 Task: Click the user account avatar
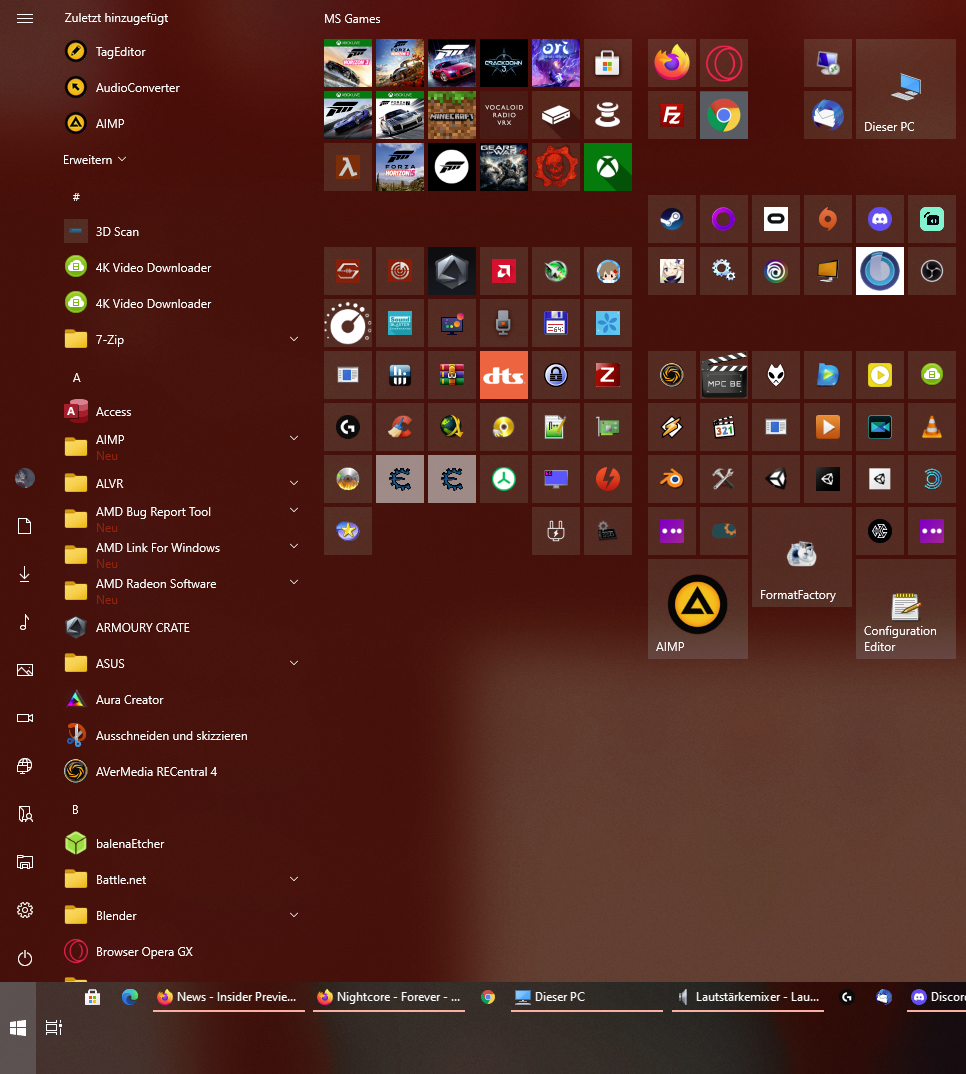pyautogui.click(x=25, y=478)
